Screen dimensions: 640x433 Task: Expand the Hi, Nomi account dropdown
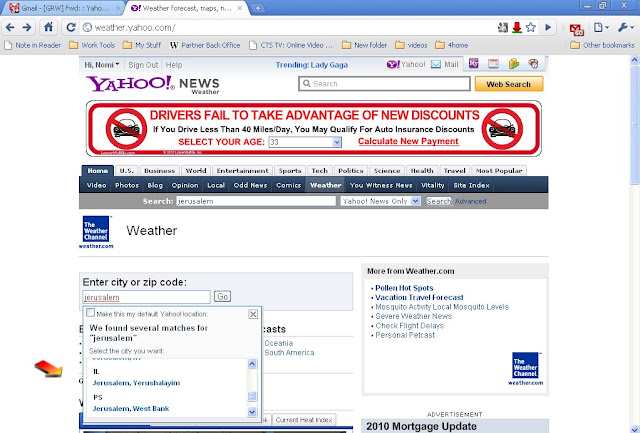102,65
